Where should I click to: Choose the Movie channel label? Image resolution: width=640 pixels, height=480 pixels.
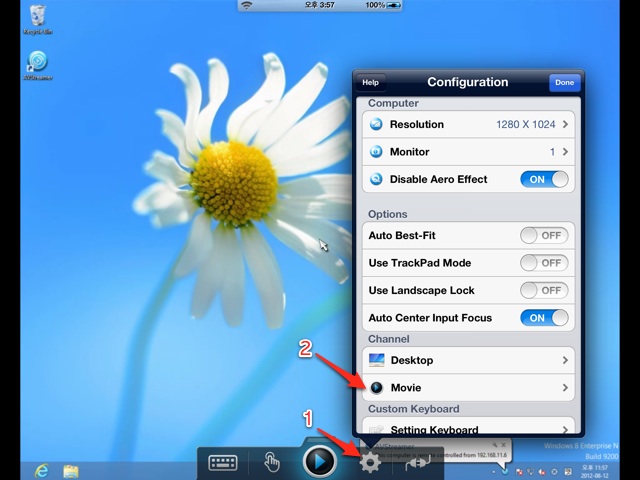point(406,388)
